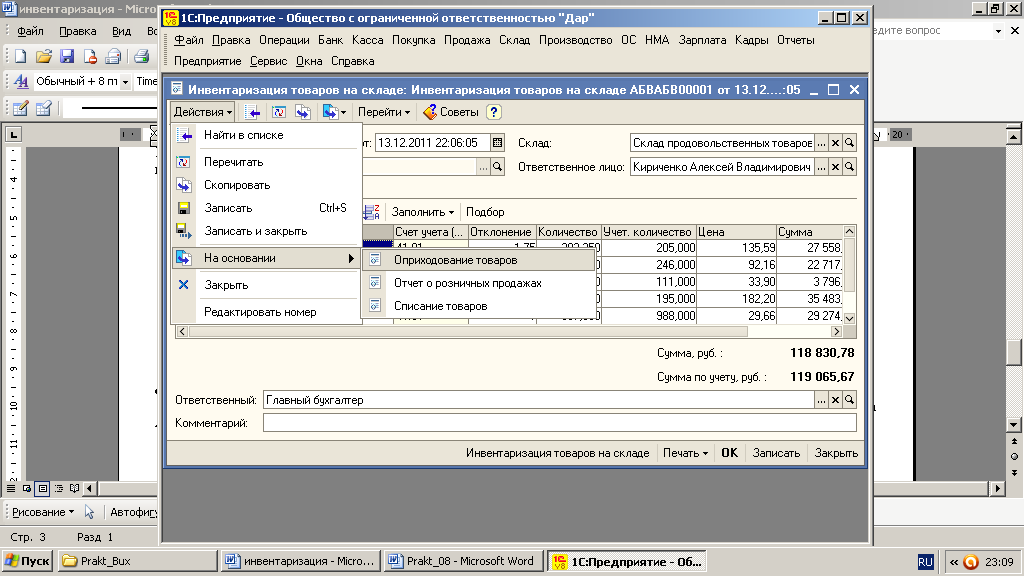Expand the На основании submenu arrow
This screenshot has width=1024, height=576.
point(351,259)
